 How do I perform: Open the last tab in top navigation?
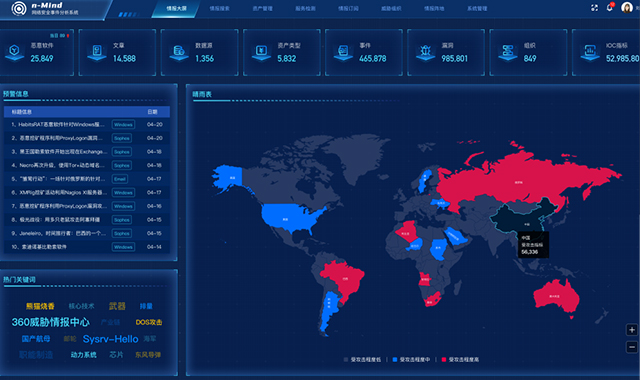(477, 9)
